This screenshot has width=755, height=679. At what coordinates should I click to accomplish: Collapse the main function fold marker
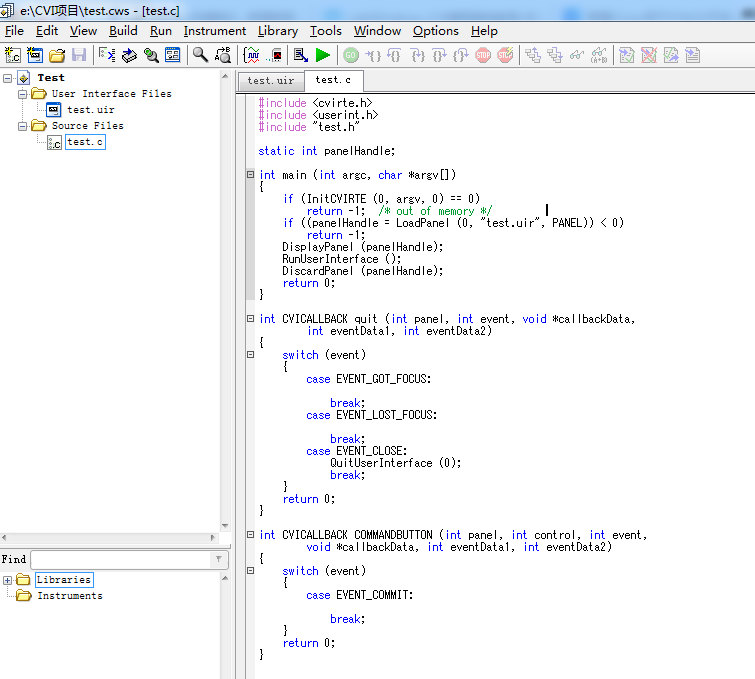(250, 175)
